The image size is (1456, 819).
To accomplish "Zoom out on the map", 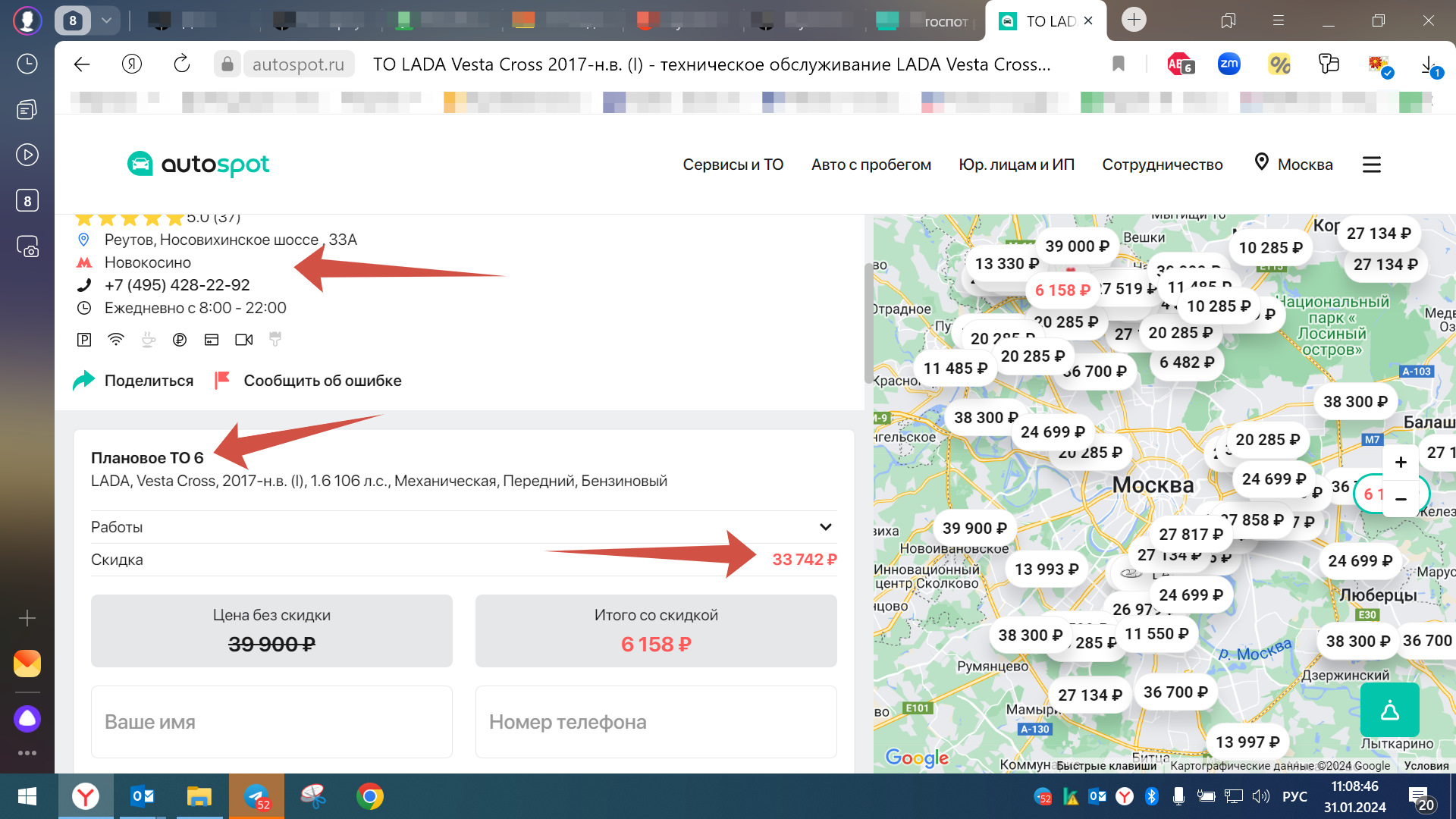I will point(1401,498).
